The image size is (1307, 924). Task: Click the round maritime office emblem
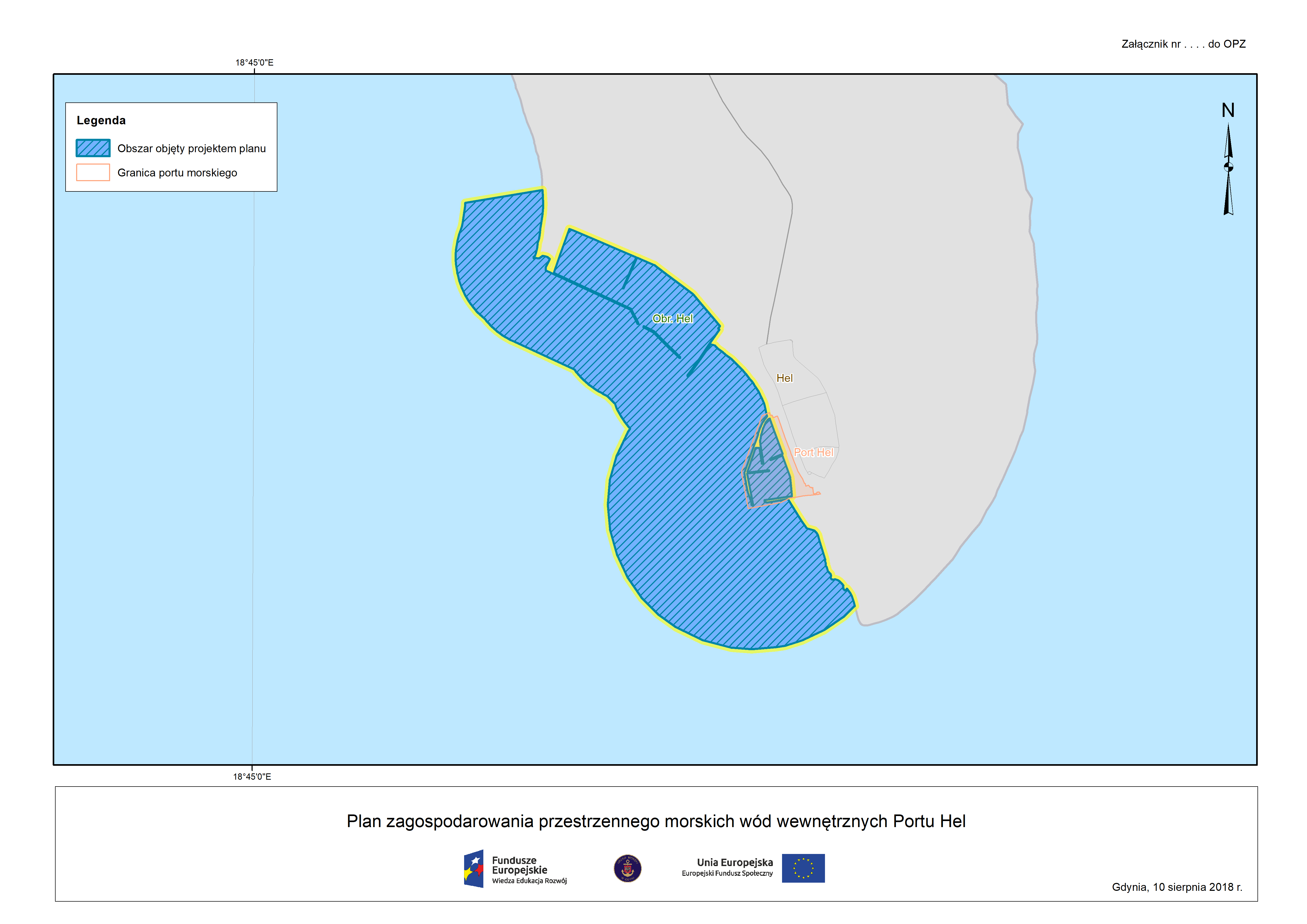pyautogui.click(x=627, y=868)
